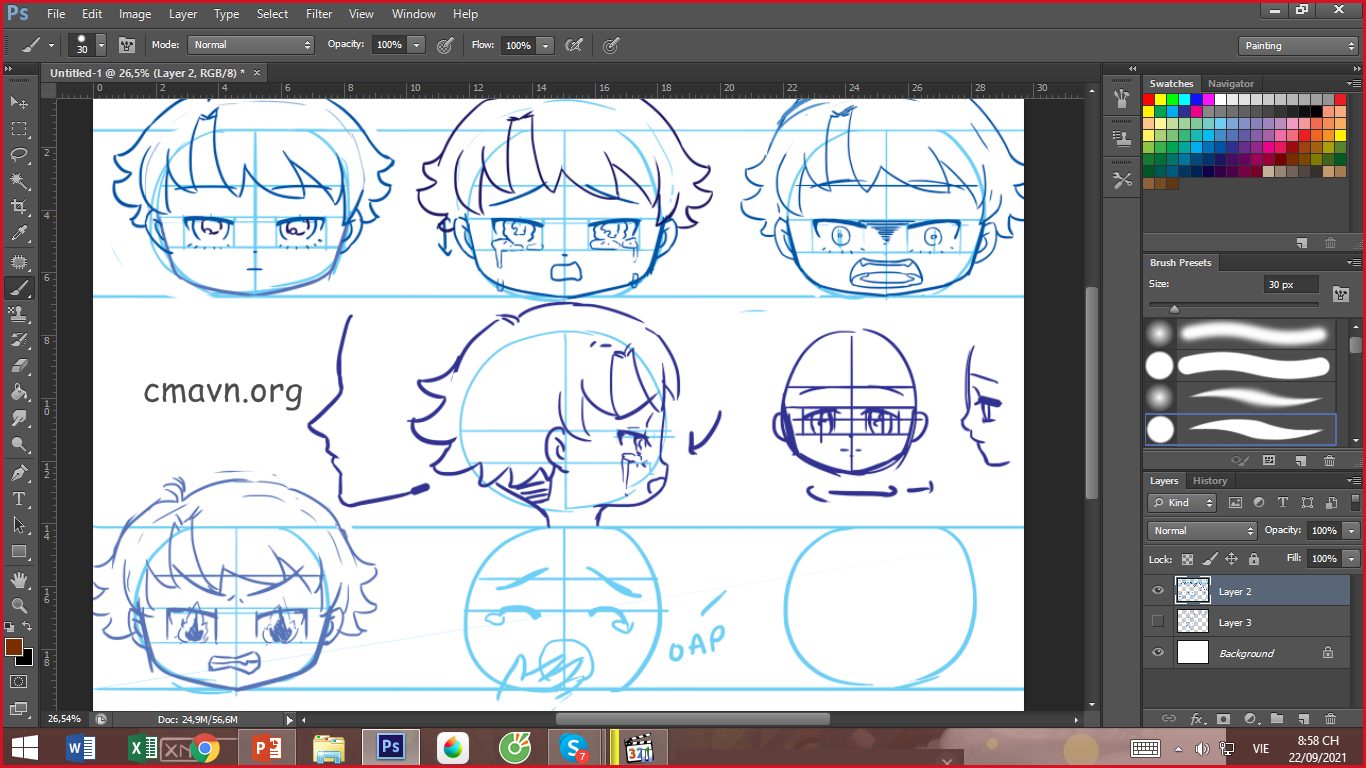Screen dimensions: 1366x768
Task: Open the brush Mode dropdown
Action: click(251, 45)
